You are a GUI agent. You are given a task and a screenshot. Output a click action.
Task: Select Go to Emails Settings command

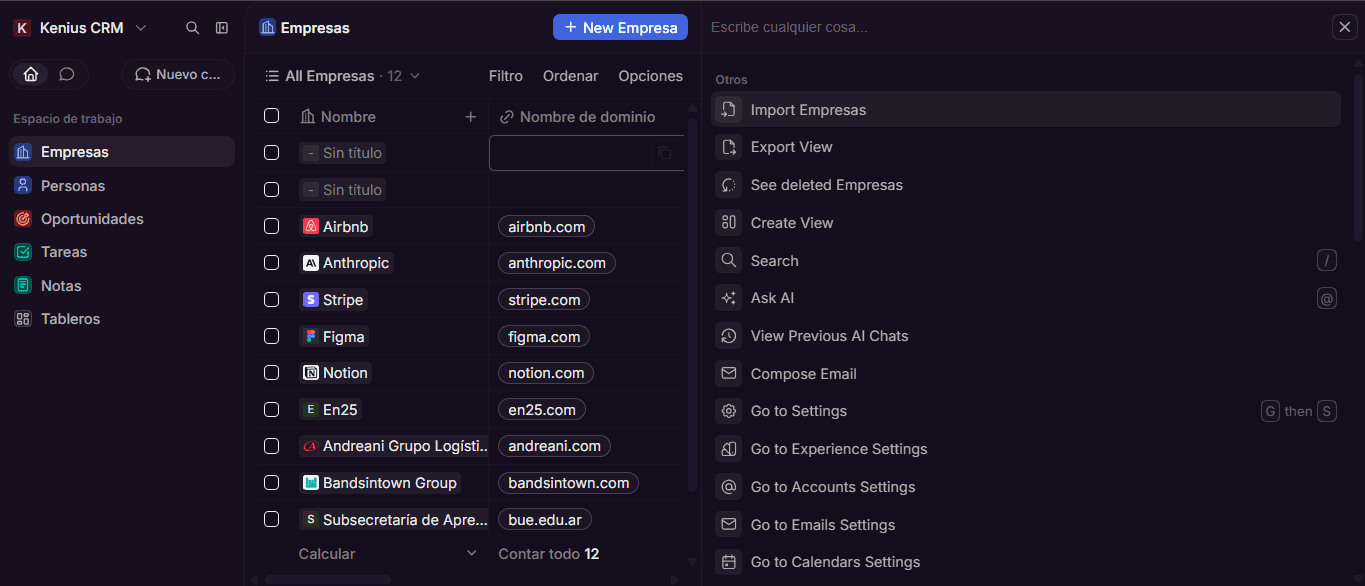[x=1026, y=525]
